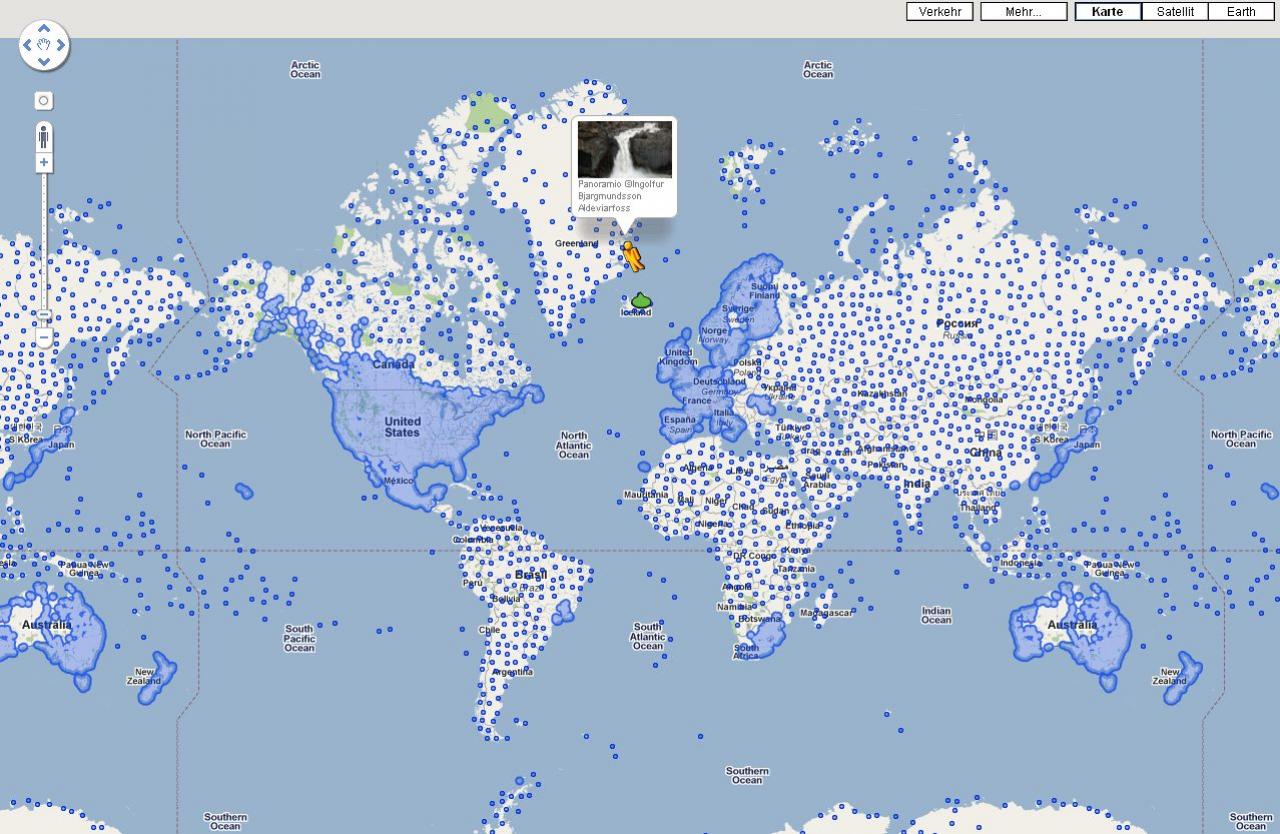Click the orange pegman hovering near Greenland

(631, 256)
